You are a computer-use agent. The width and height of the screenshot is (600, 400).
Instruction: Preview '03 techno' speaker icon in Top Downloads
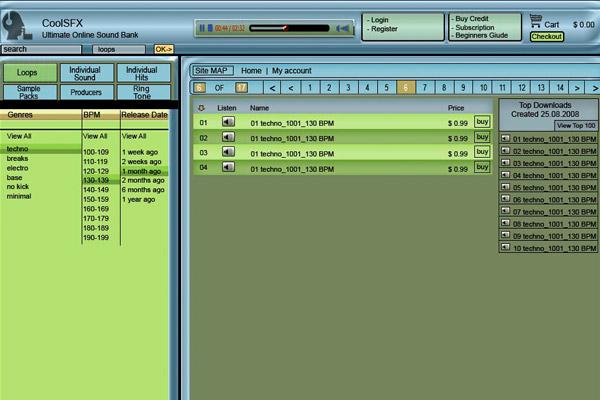pyautogui.click(x=505, y=163)
